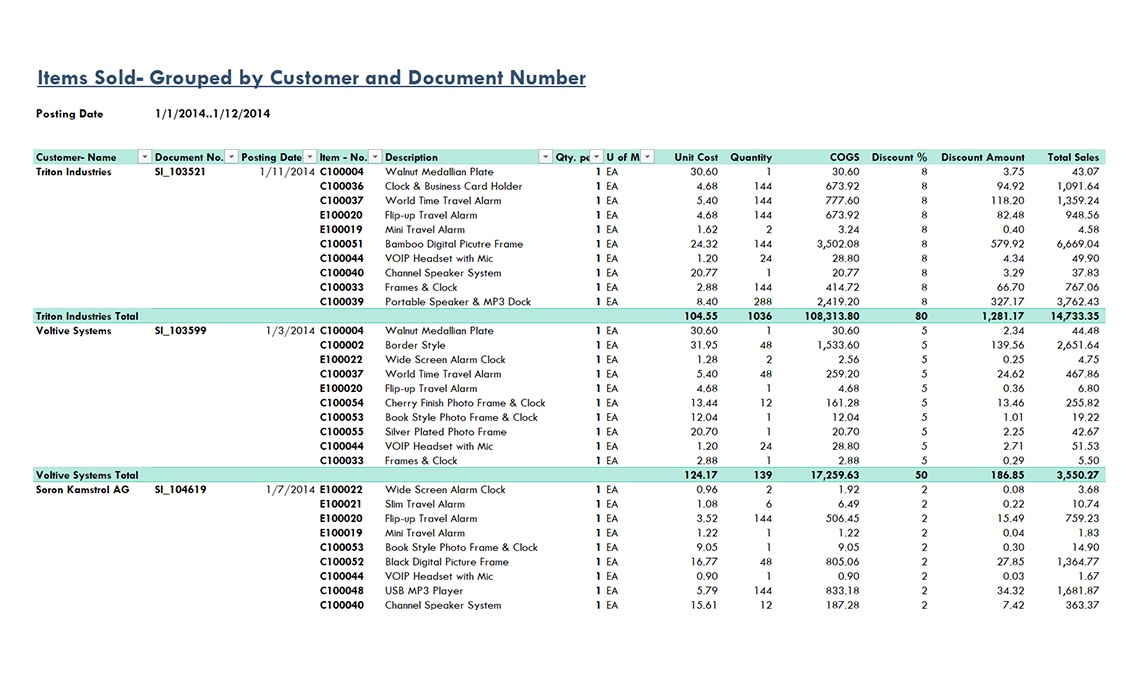Select the COGS column header
The width and height of the screenshot is (1140, 687).
point(844,157)
